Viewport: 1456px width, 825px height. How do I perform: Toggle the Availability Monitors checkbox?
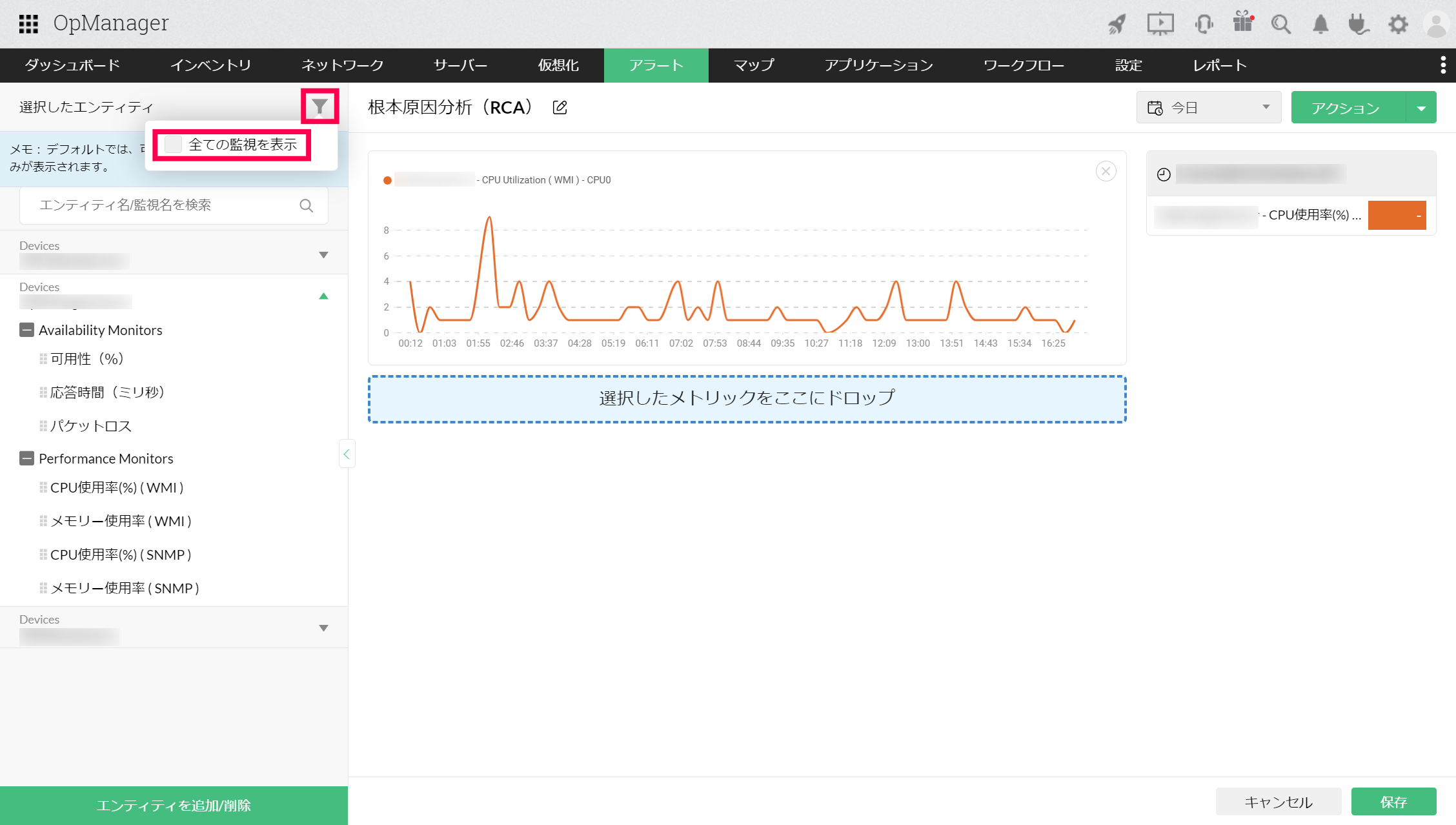pyautogui.click(x=26, y=330)
